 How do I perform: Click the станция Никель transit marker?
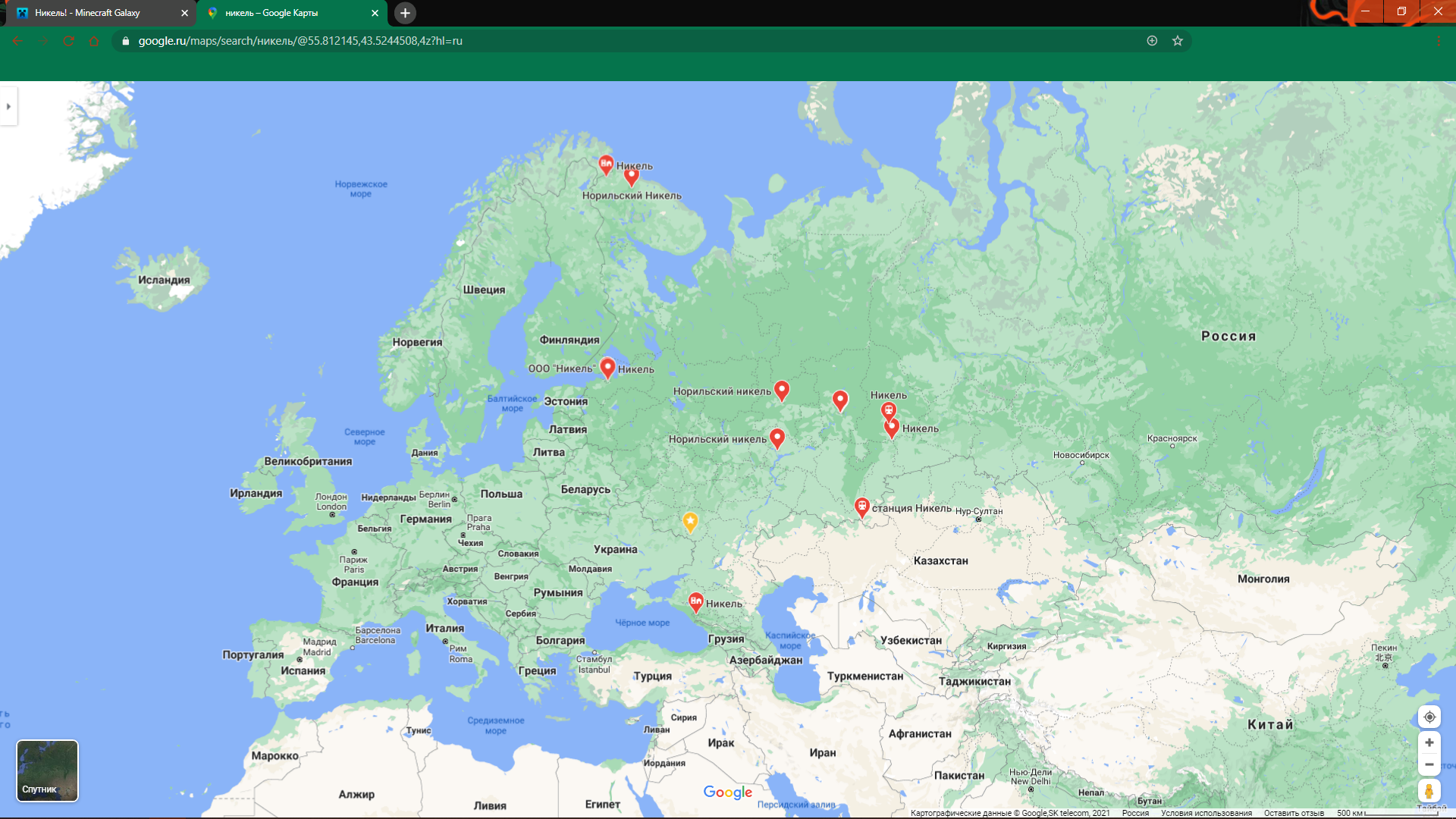click(x=861, y=507)
